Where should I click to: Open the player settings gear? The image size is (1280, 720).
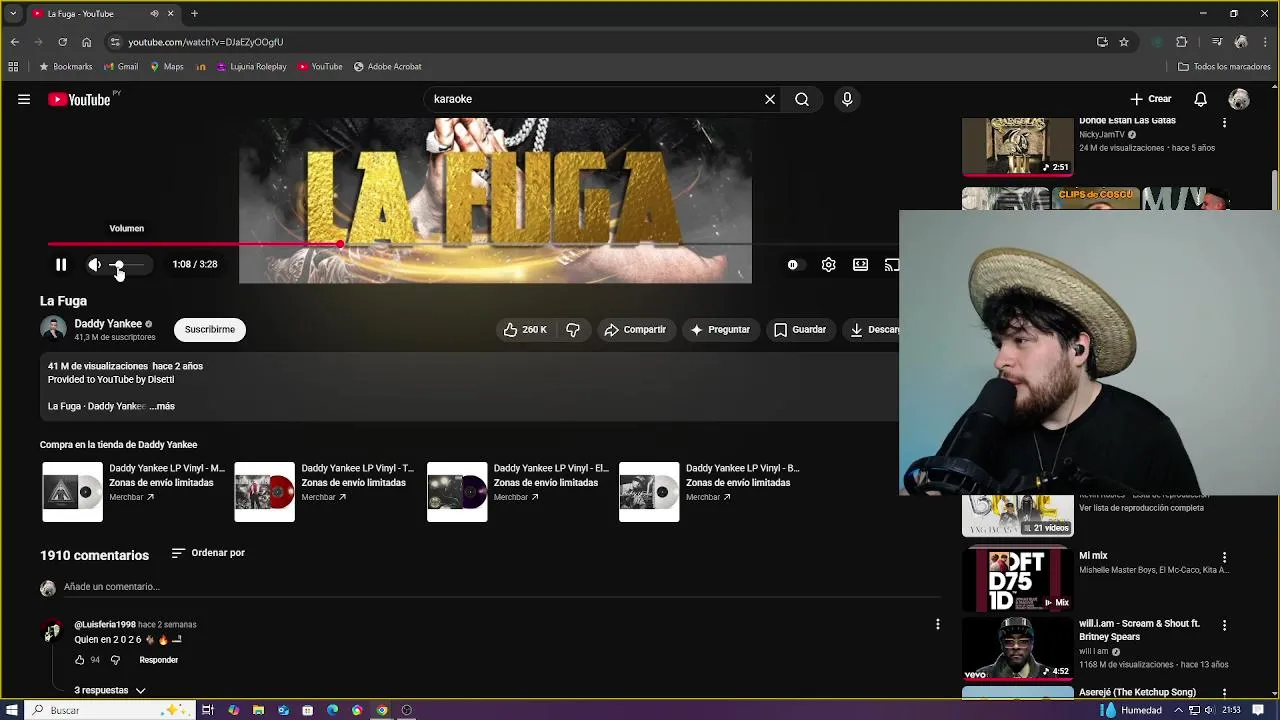pos(828,265)
